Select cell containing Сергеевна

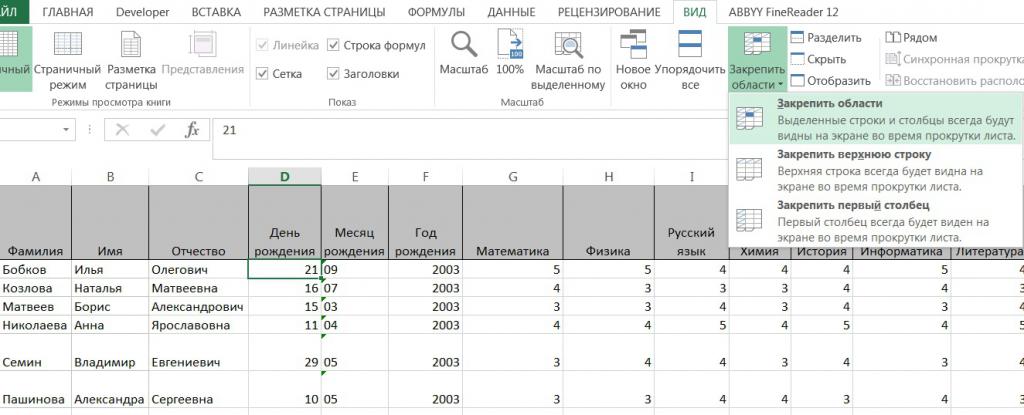[199, 390]
